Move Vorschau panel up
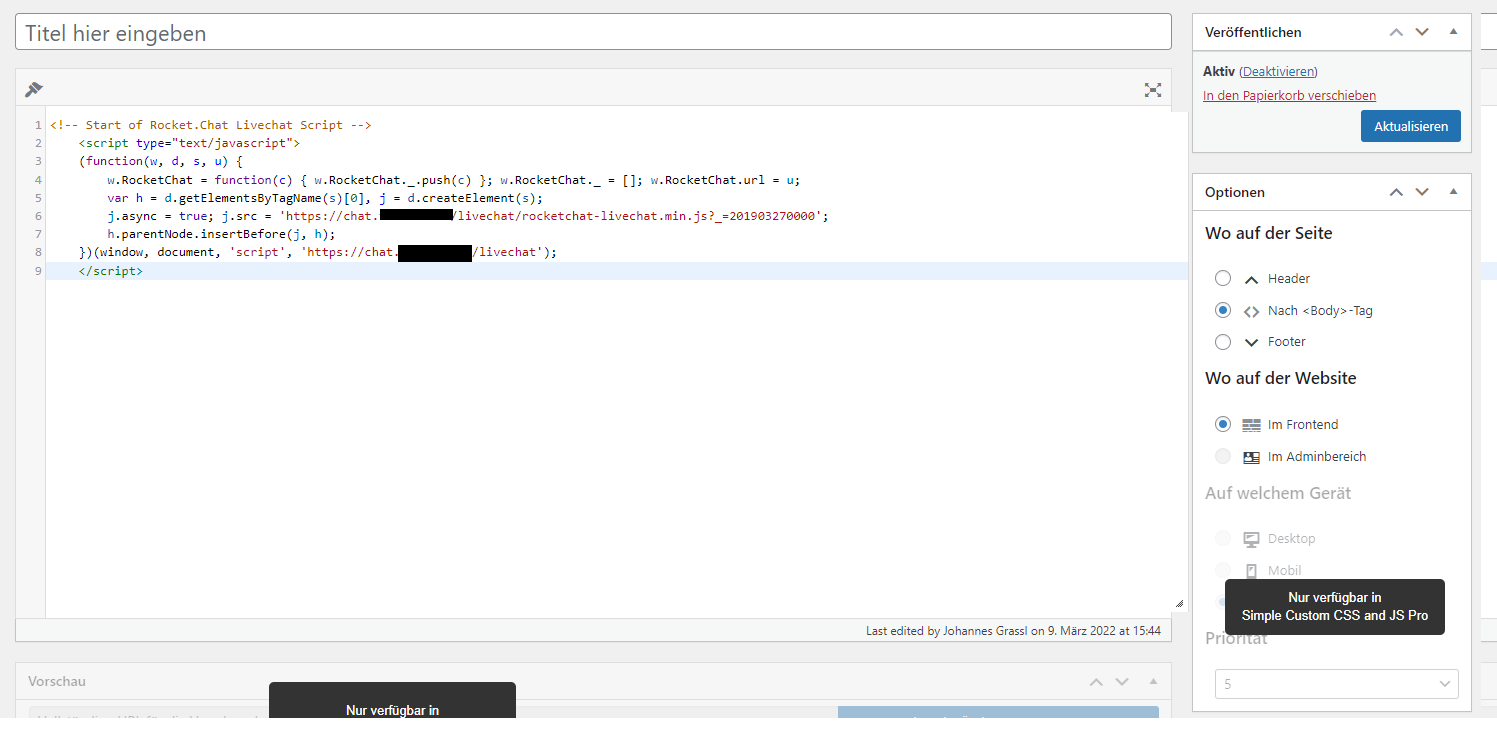1497x731 pixels. click(1096, 682)
